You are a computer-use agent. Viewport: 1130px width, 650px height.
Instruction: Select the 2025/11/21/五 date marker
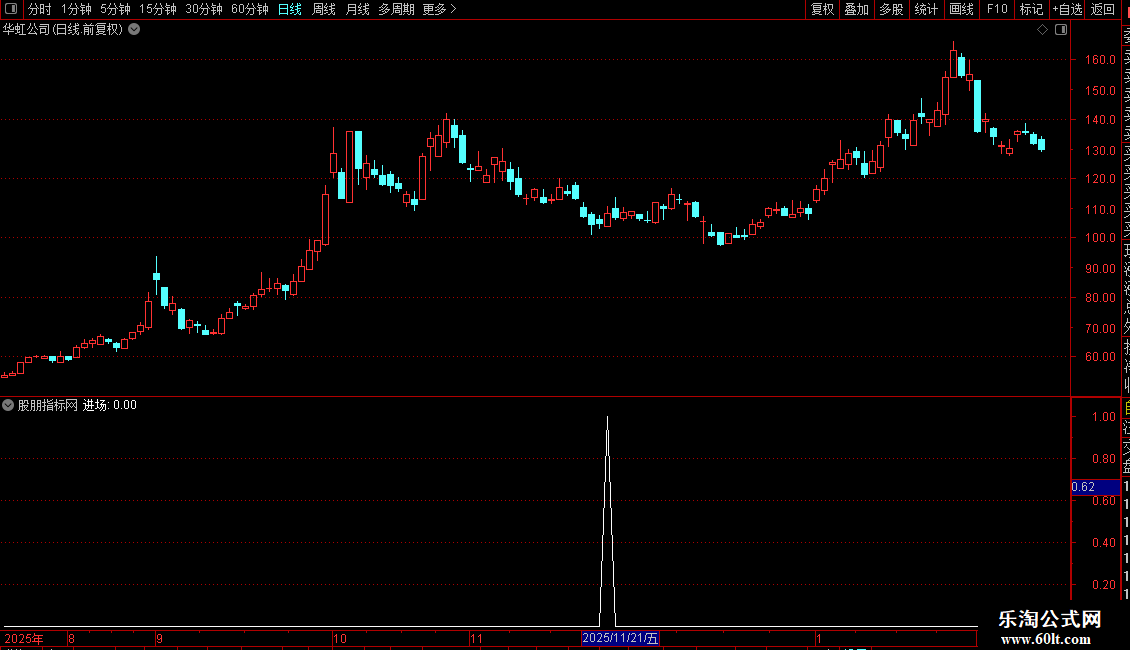tap(620, 638)
